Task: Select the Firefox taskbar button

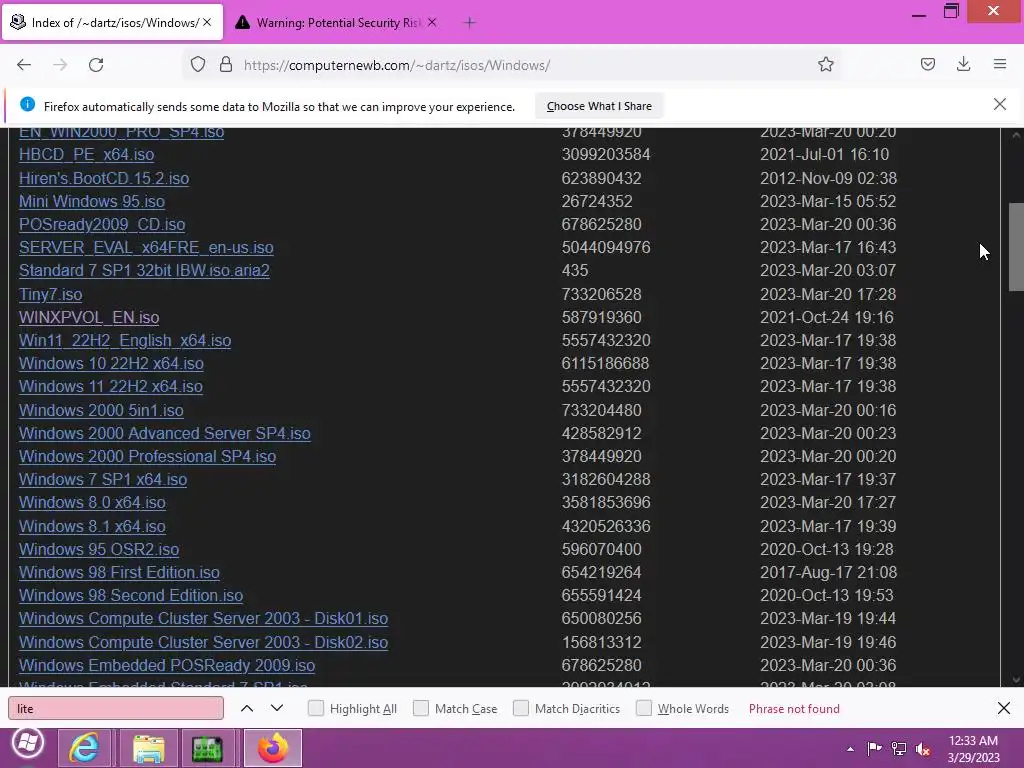Action: tap(272, 748)
